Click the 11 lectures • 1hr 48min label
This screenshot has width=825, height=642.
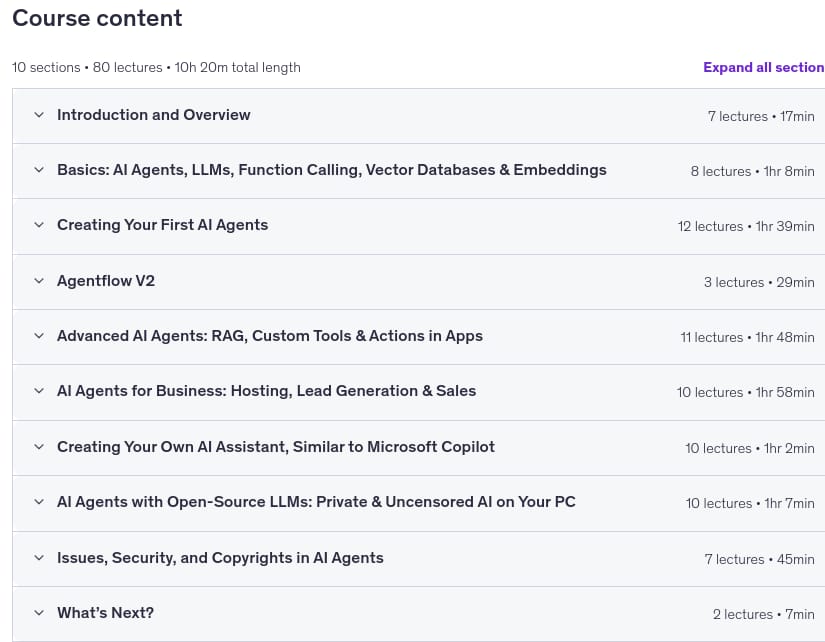click(x=747, y=337)
